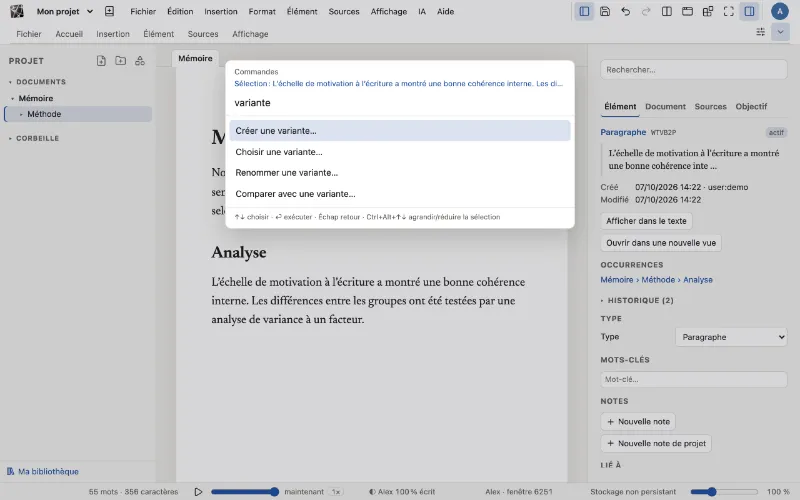Click the redo arrow icon
This screenshot has height=500, width=800.
point(646,11)
